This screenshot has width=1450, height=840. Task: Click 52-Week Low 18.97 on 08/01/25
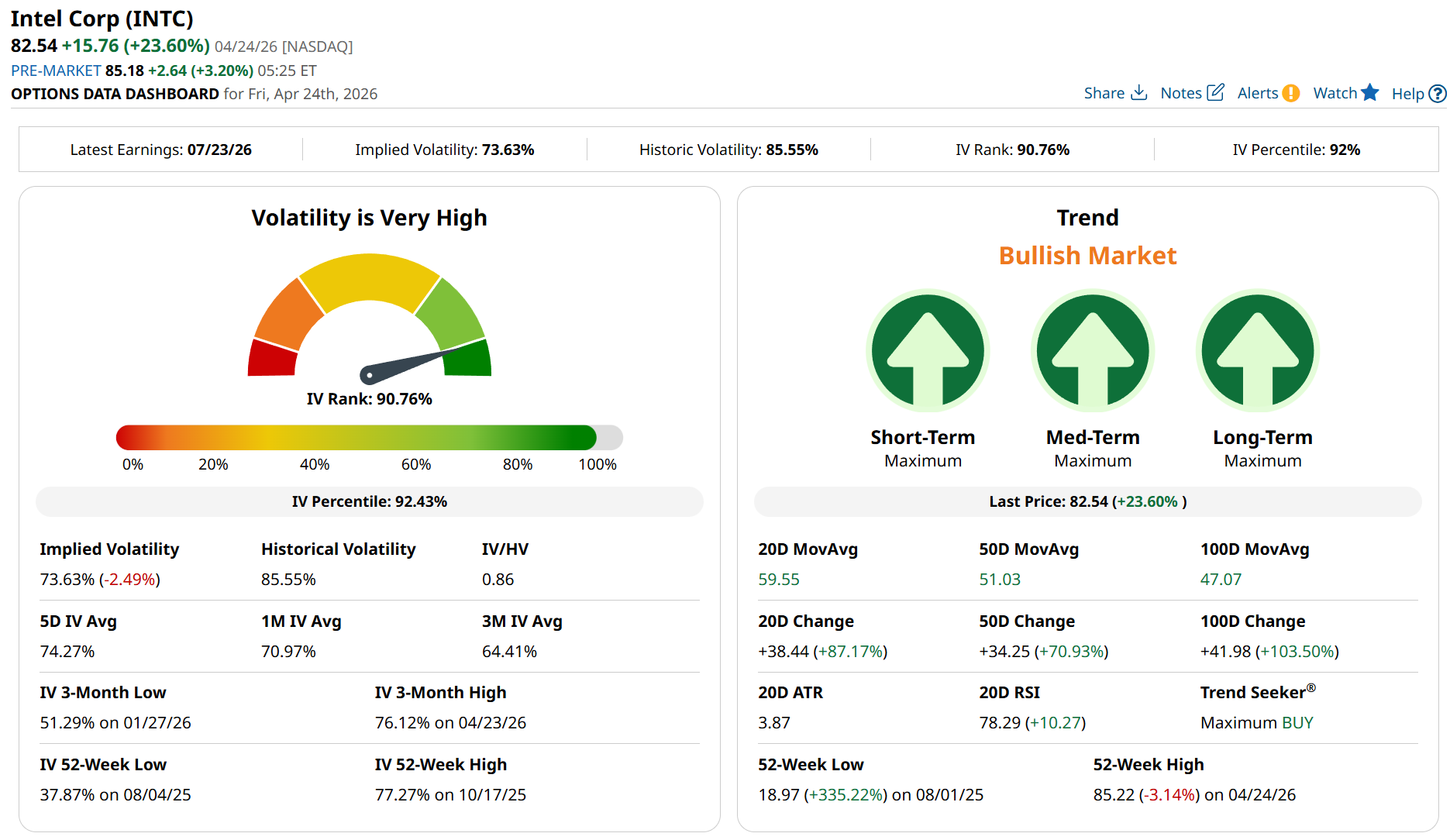click(x=871, y=795)
